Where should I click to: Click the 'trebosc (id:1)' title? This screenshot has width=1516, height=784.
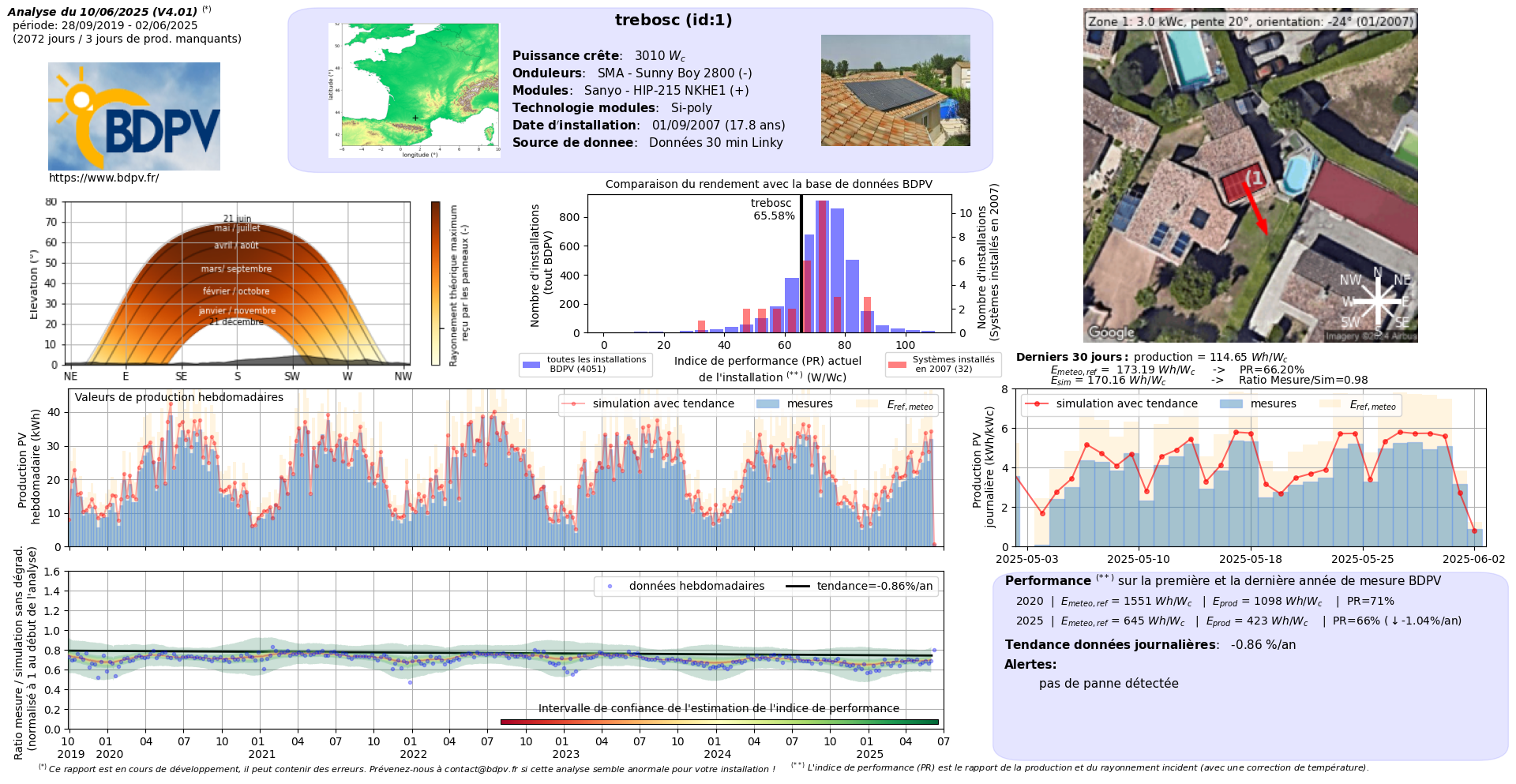674,21
